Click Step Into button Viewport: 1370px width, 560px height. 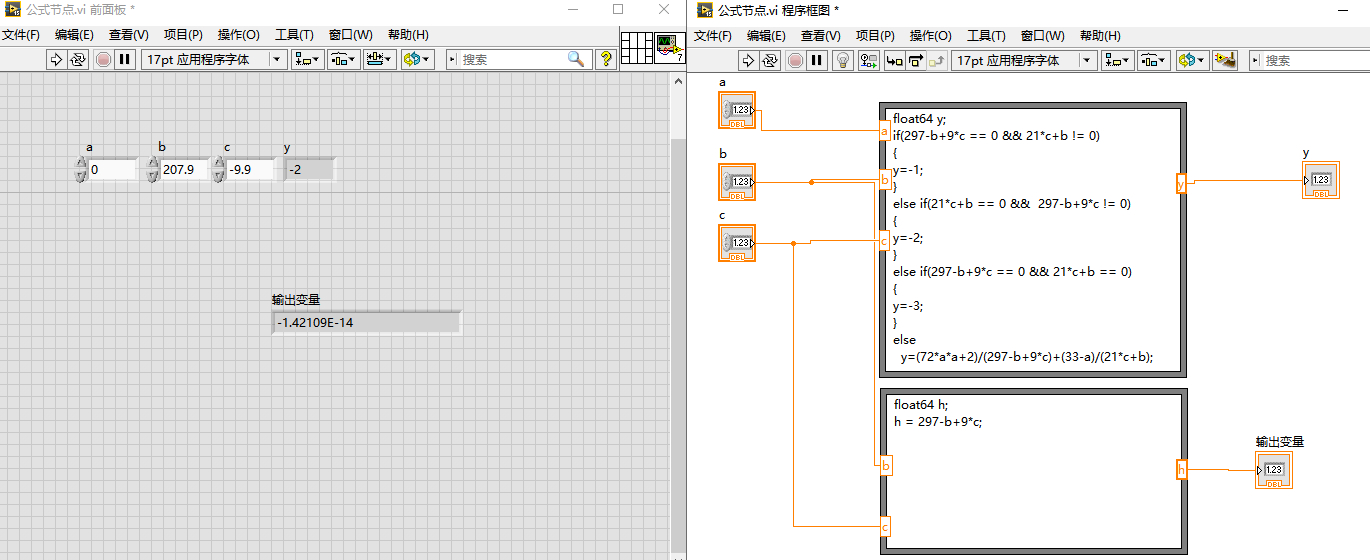(894, 61)
